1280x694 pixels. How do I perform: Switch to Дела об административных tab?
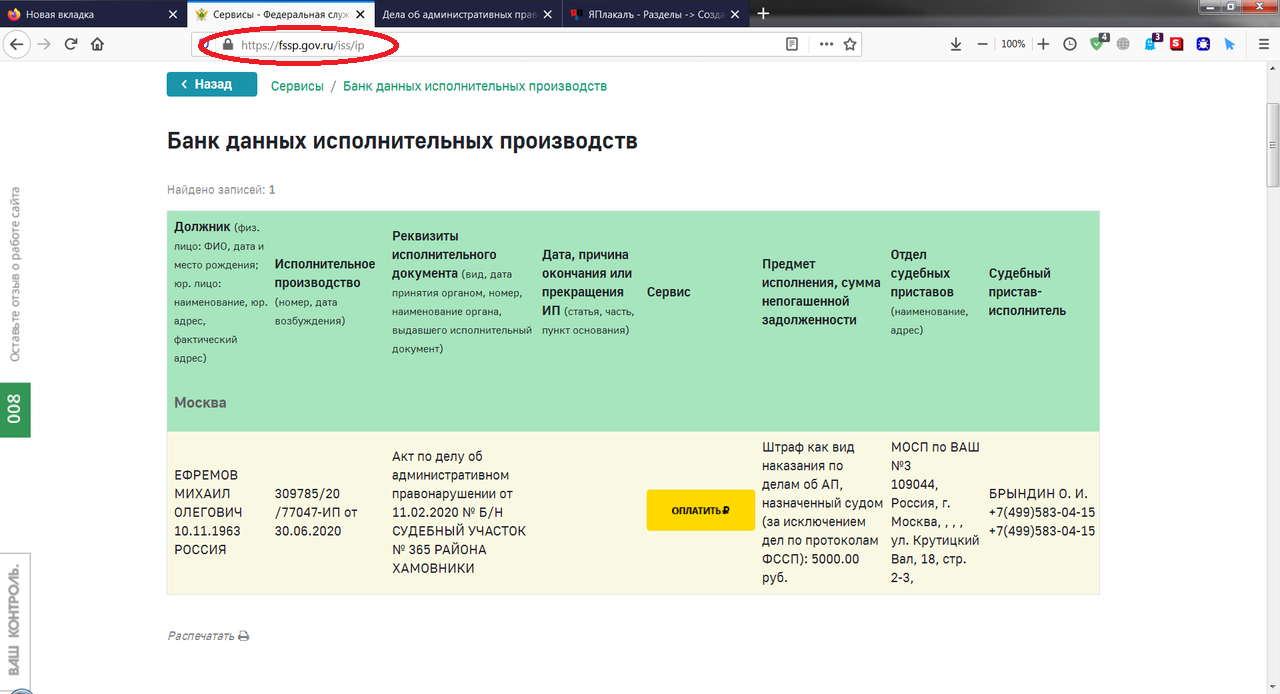(x=468, y=15)
